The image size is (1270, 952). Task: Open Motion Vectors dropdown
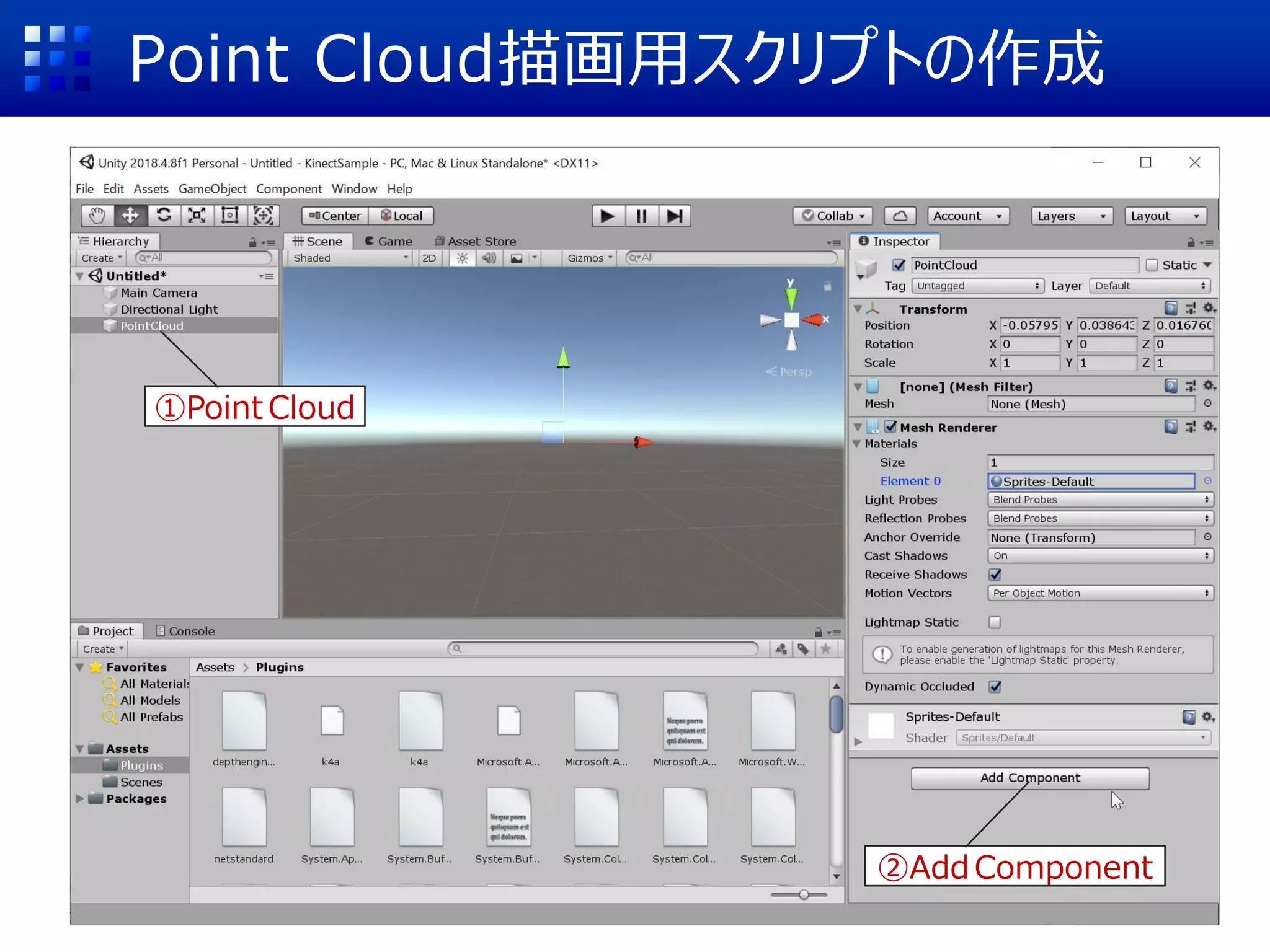[1100, 593]
